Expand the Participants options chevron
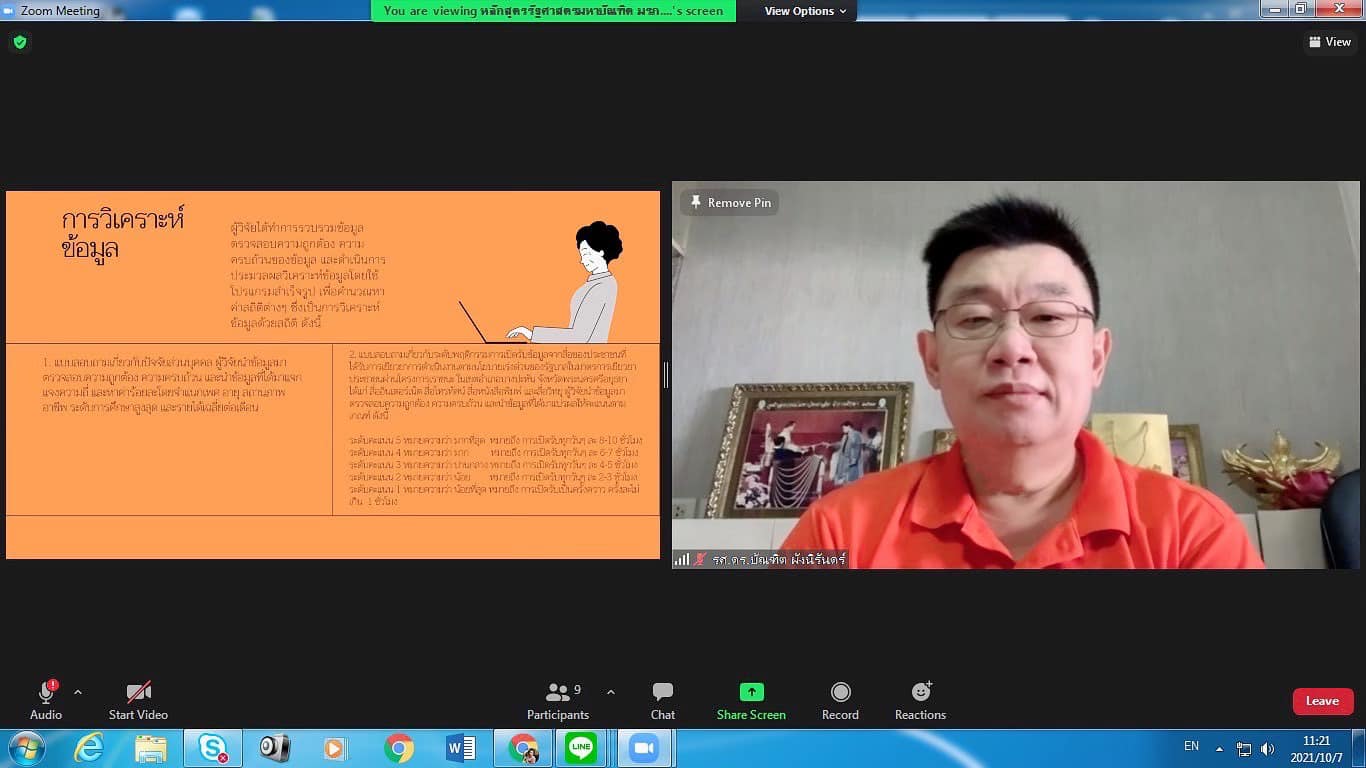 (611, 692)
